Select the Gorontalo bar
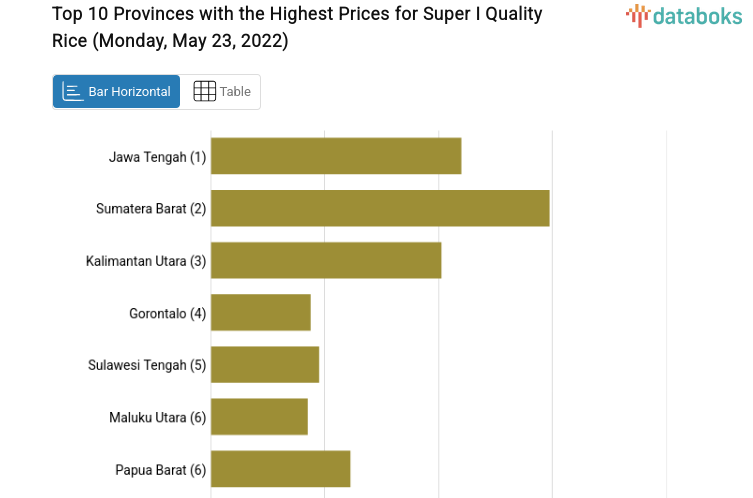Screen dimensions: 753x498 pyautogui.click(x=261, y=312)
